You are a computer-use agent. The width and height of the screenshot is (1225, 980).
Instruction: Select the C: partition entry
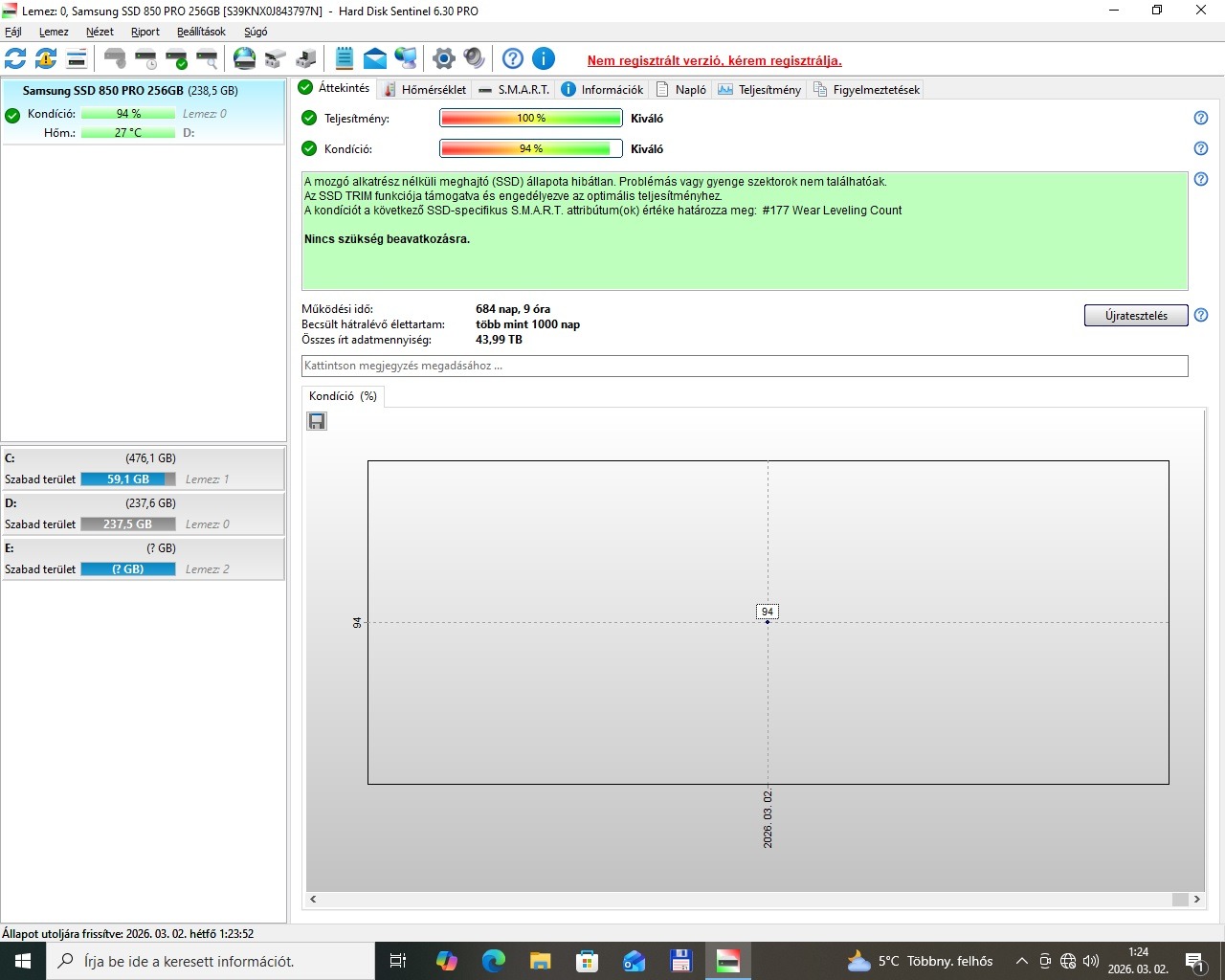143,468
